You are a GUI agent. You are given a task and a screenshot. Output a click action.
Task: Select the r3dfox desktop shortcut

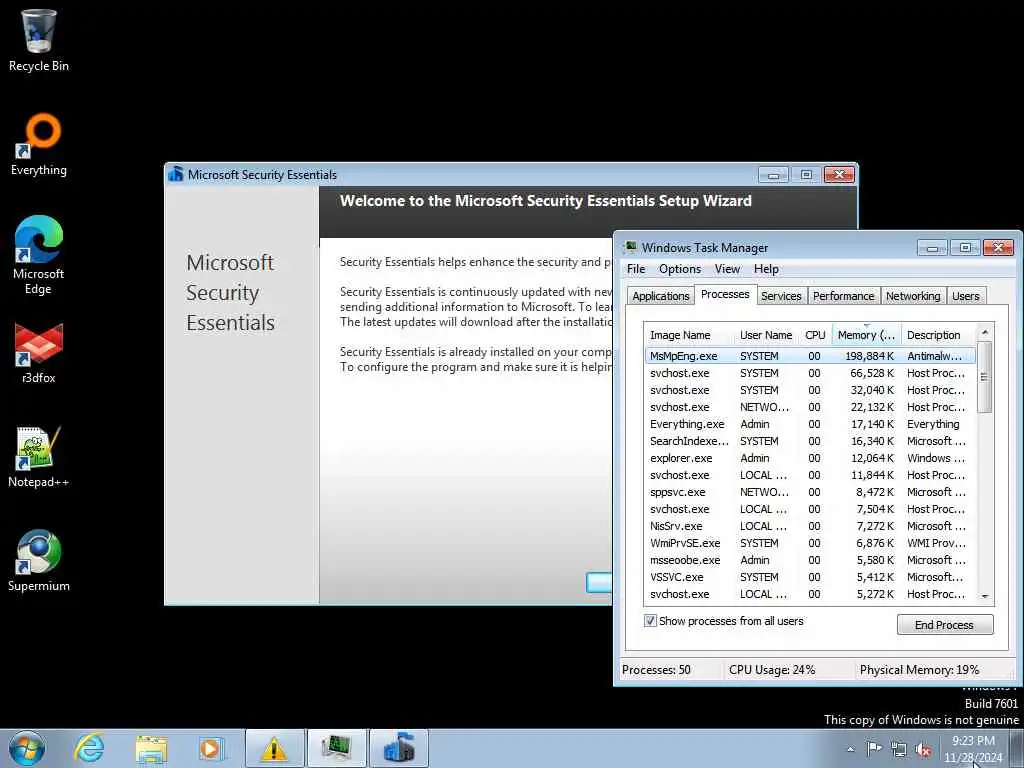[39, 353]
